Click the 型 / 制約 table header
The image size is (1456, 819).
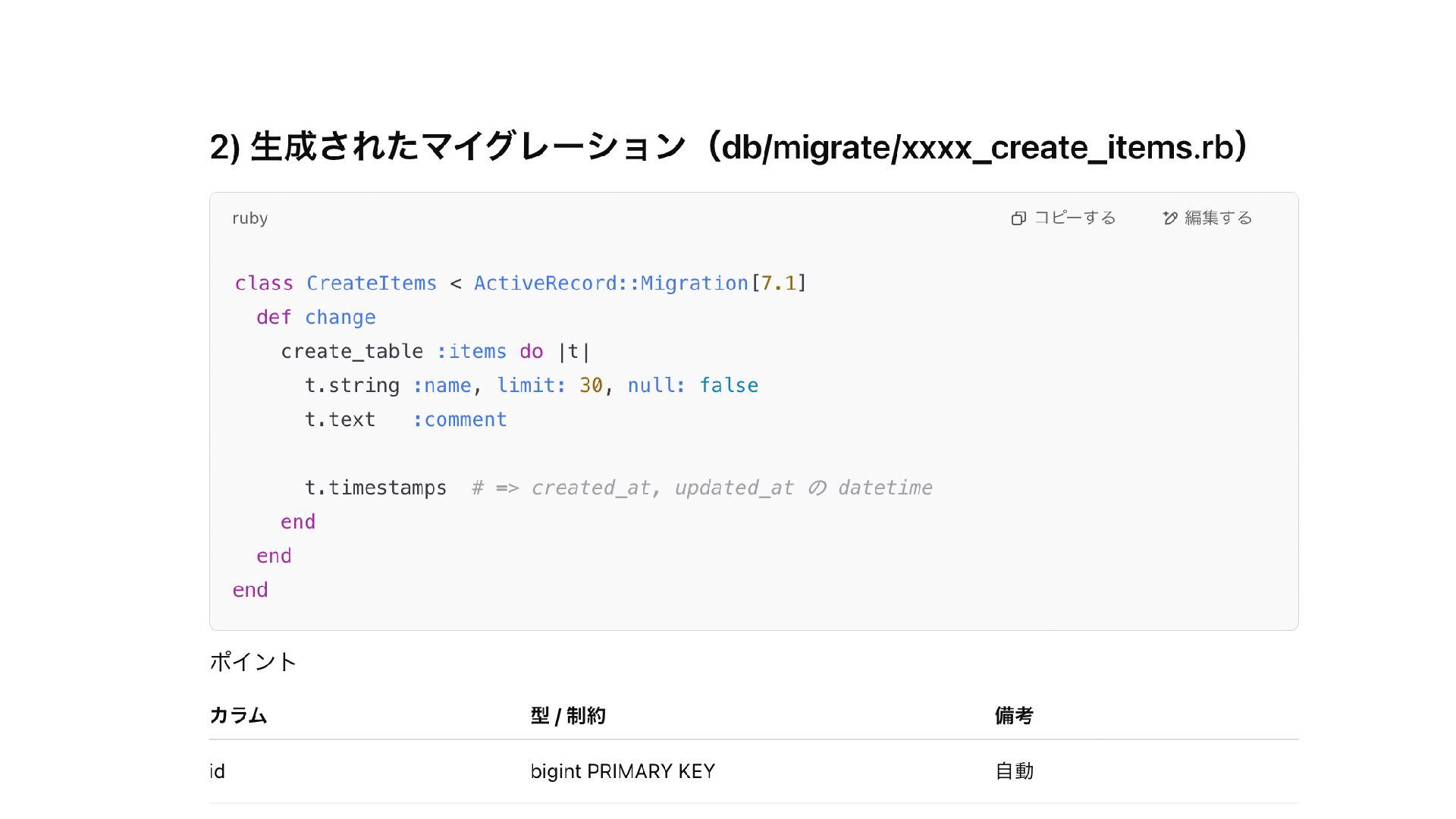pos(568,716)
